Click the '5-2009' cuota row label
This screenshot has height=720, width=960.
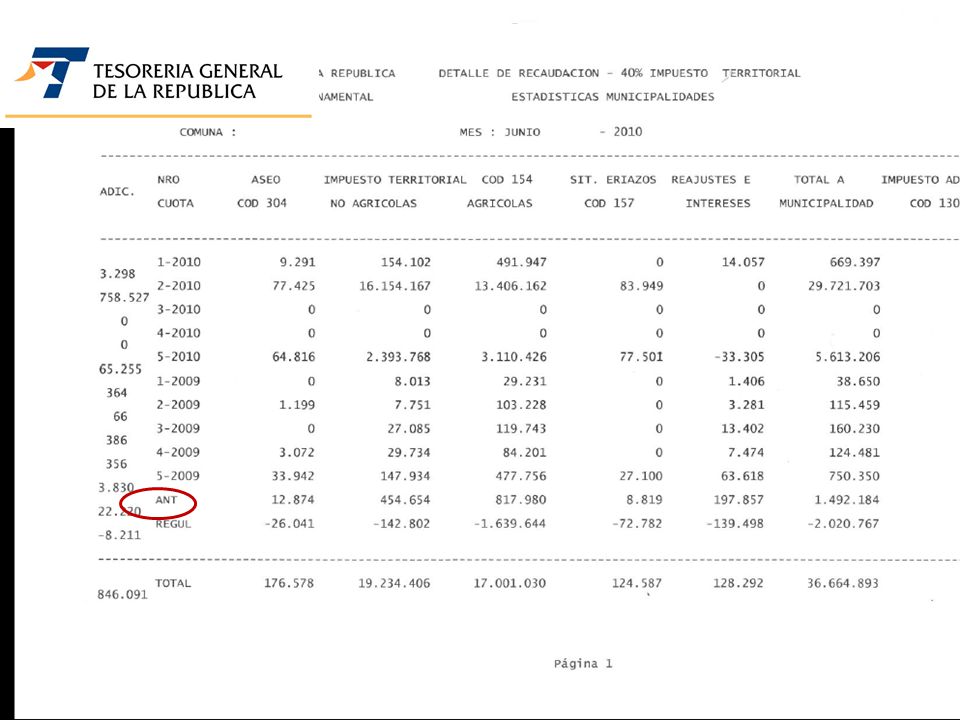(179, 476)
